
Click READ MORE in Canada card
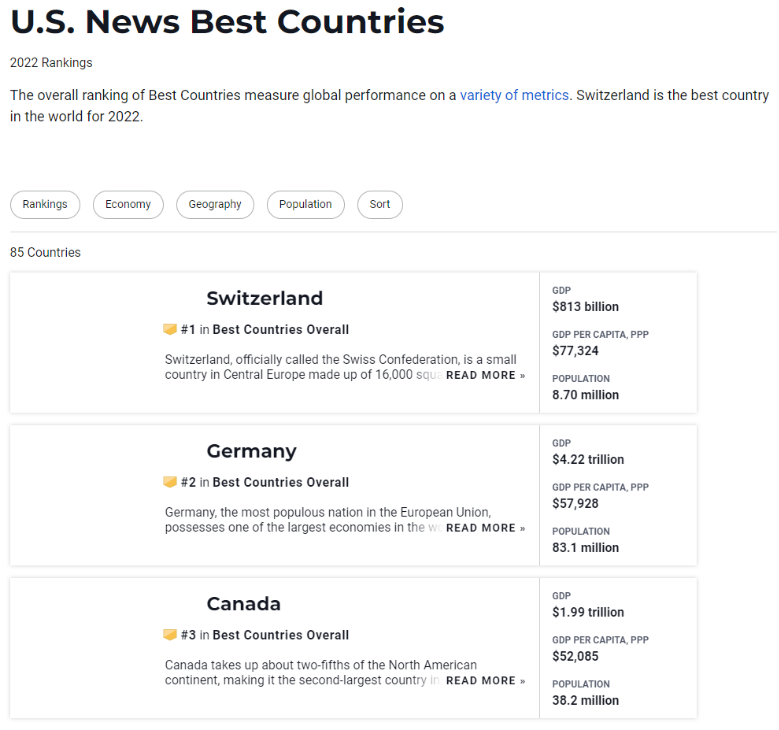pyautogui.click(x=485, y=680)
